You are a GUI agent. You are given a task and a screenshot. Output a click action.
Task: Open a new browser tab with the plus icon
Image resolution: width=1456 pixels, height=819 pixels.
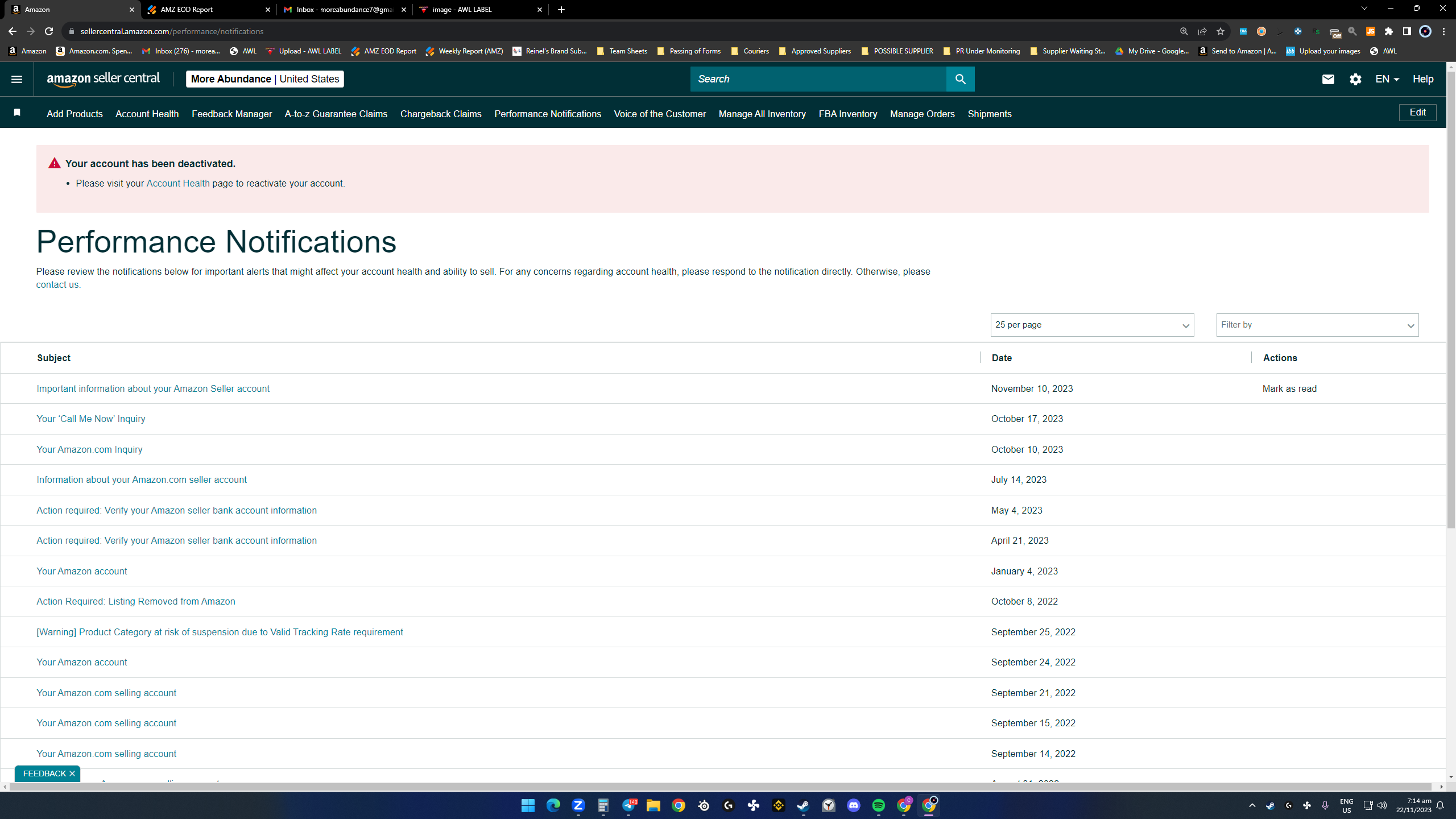point(561,10)
